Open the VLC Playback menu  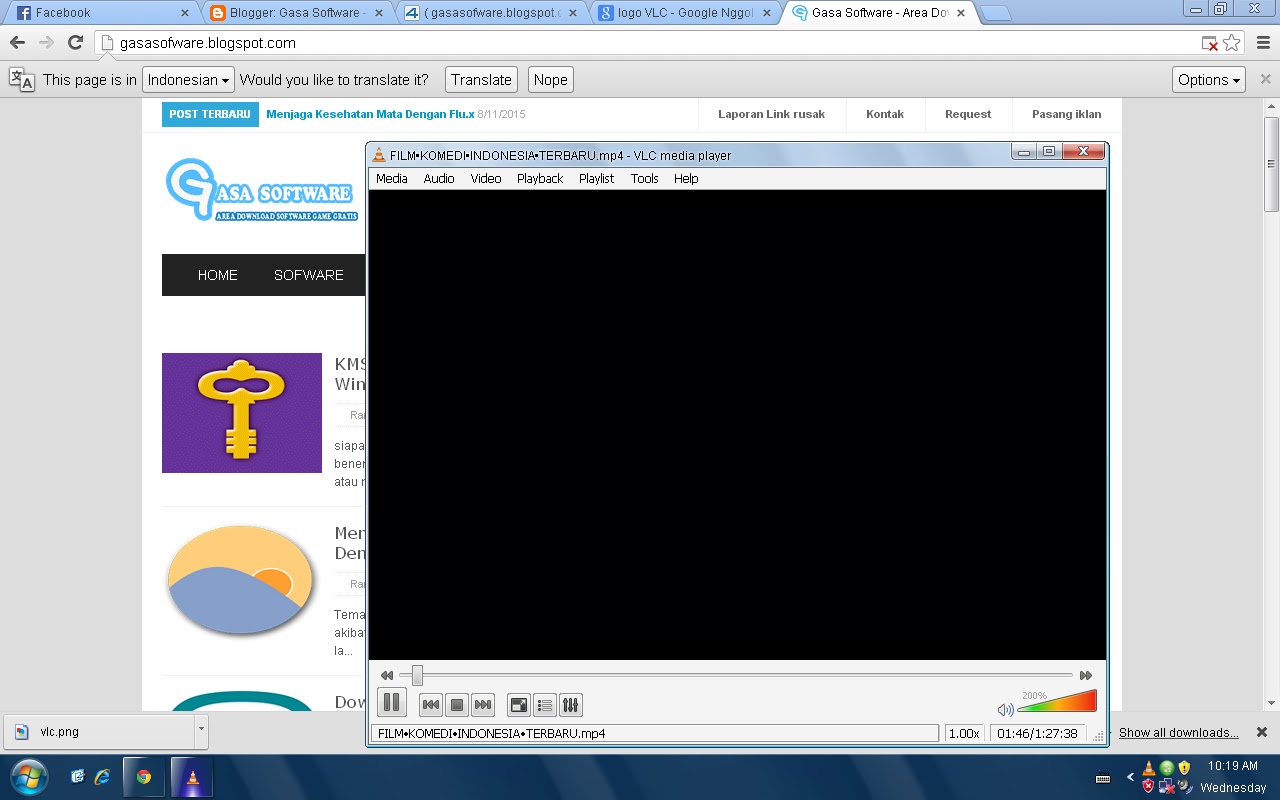pos(540,178)
